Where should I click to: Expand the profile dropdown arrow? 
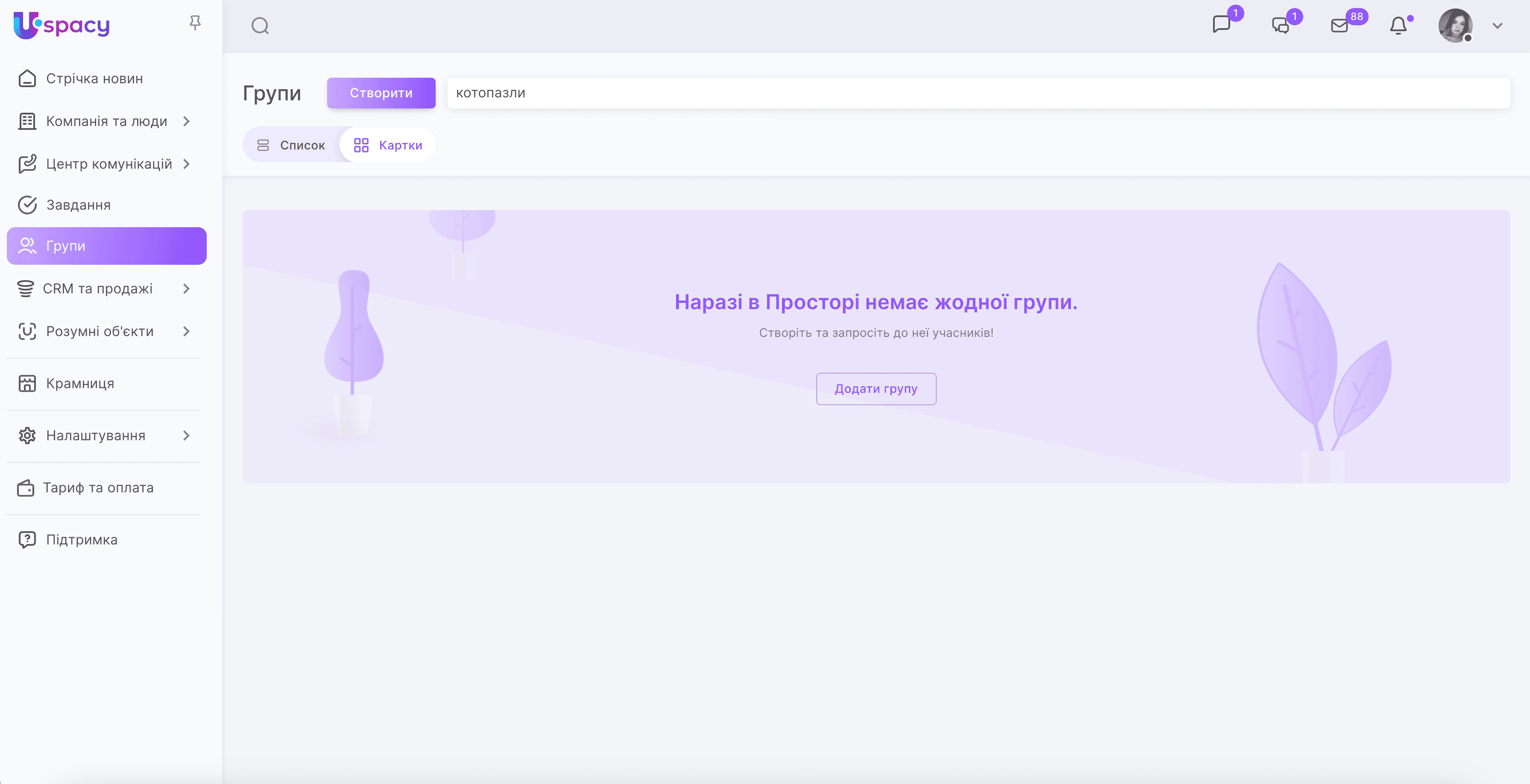tap(1498, 26)
